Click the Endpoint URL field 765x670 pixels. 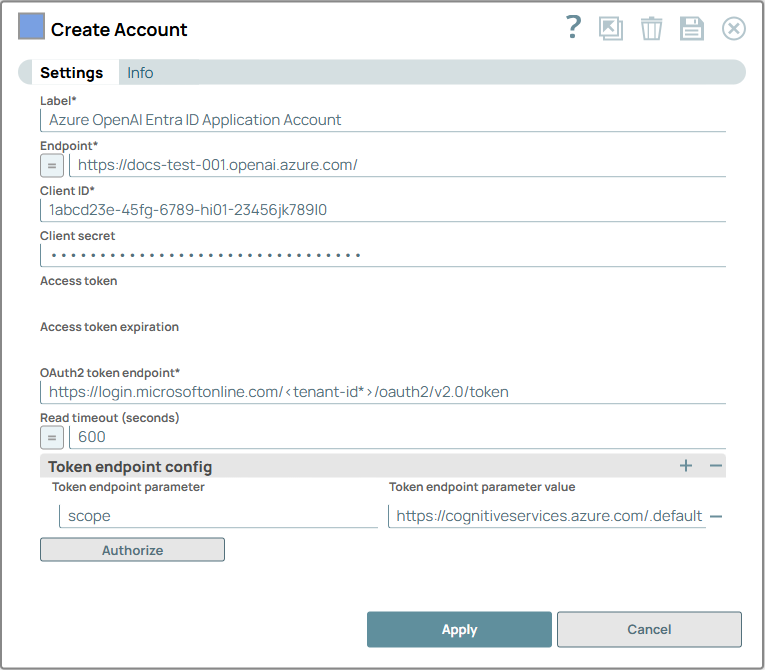tap(398, 165)
